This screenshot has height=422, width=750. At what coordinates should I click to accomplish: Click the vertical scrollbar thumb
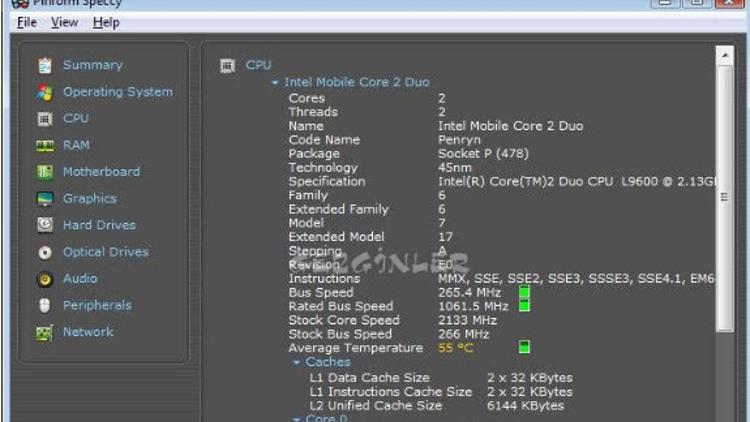(725, 198)
